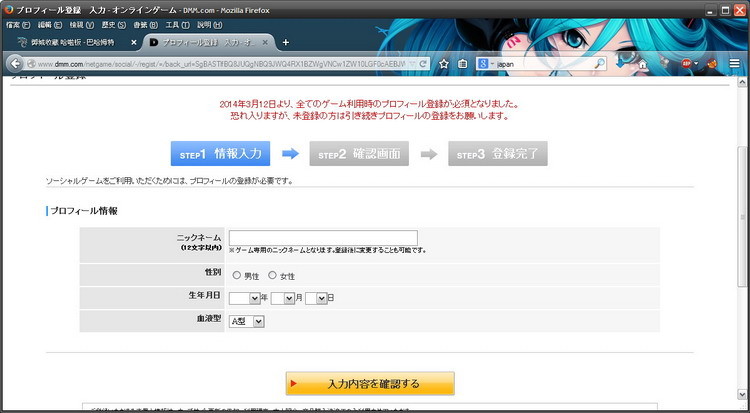This screenshot has height=413, width=750.
Task: Click the scrollbar down arrow
Action: tap(742, 394)
